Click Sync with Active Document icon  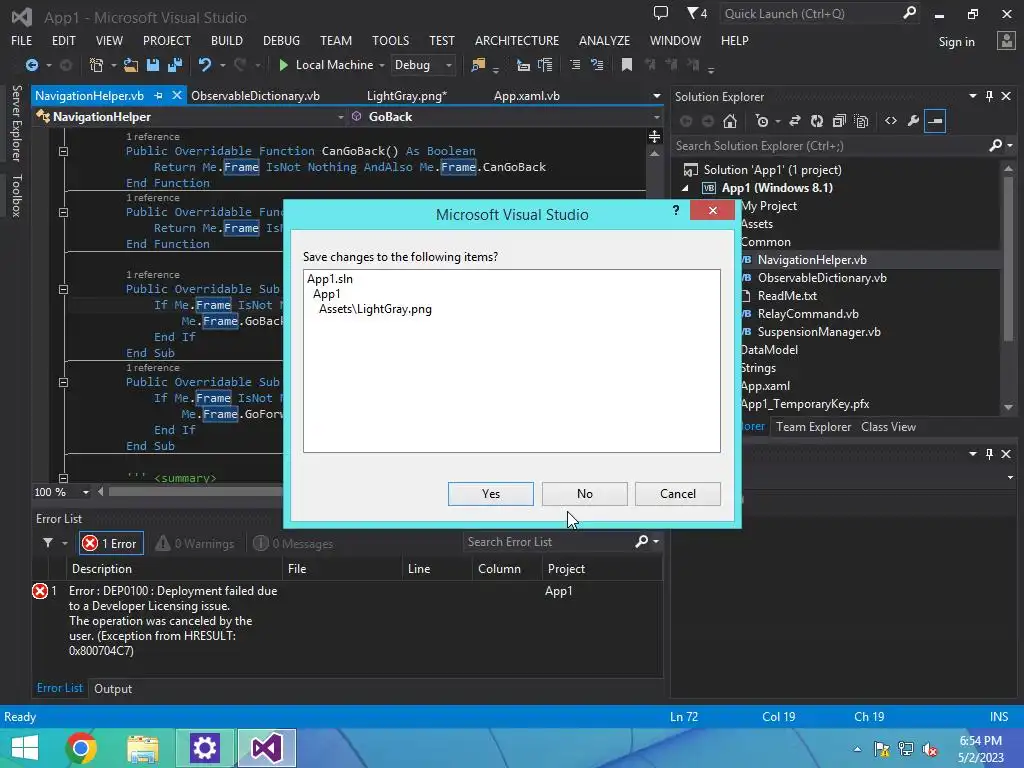(x=795, y=121)
